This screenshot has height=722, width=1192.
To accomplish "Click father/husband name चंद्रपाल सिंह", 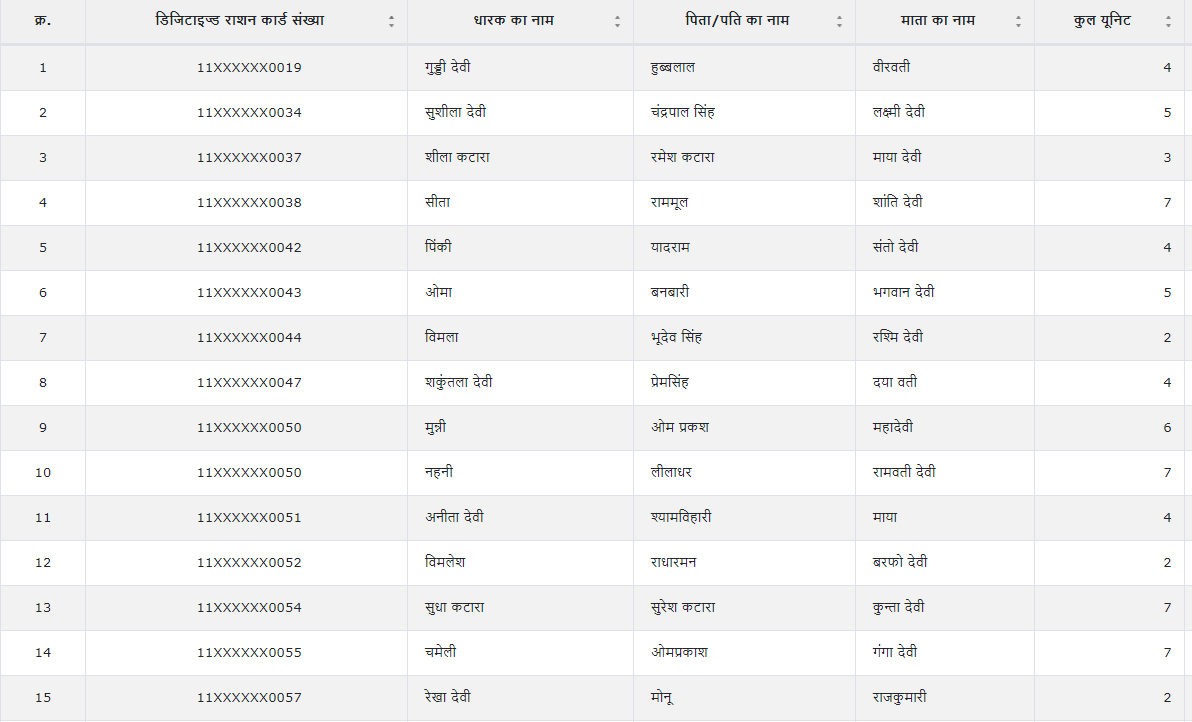I will [682, 113].
